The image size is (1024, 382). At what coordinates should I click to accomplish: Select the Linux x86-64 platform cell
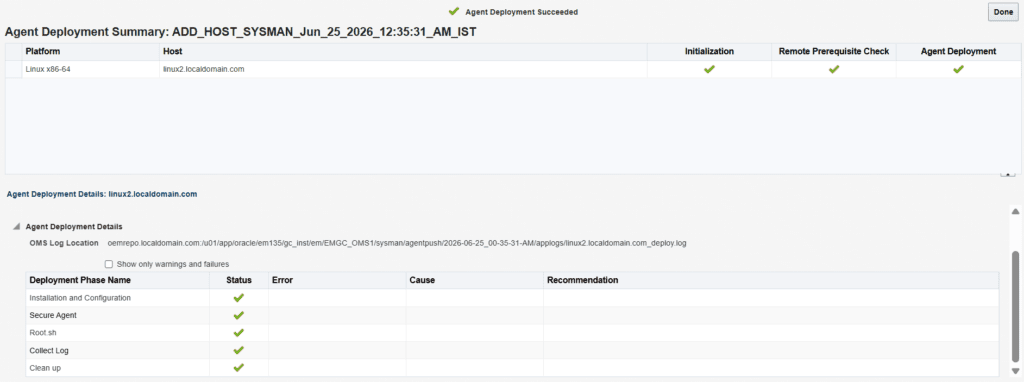coord(91,69)
